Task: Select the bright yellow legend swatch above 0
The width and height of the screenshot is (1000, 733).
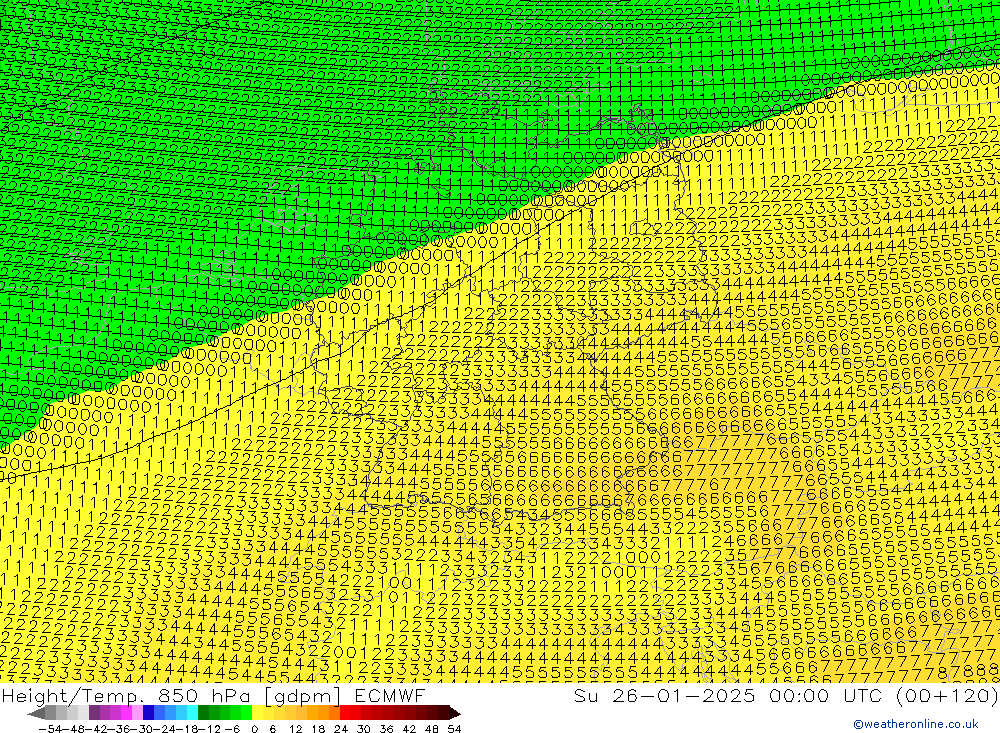Action: pos(257,713)
